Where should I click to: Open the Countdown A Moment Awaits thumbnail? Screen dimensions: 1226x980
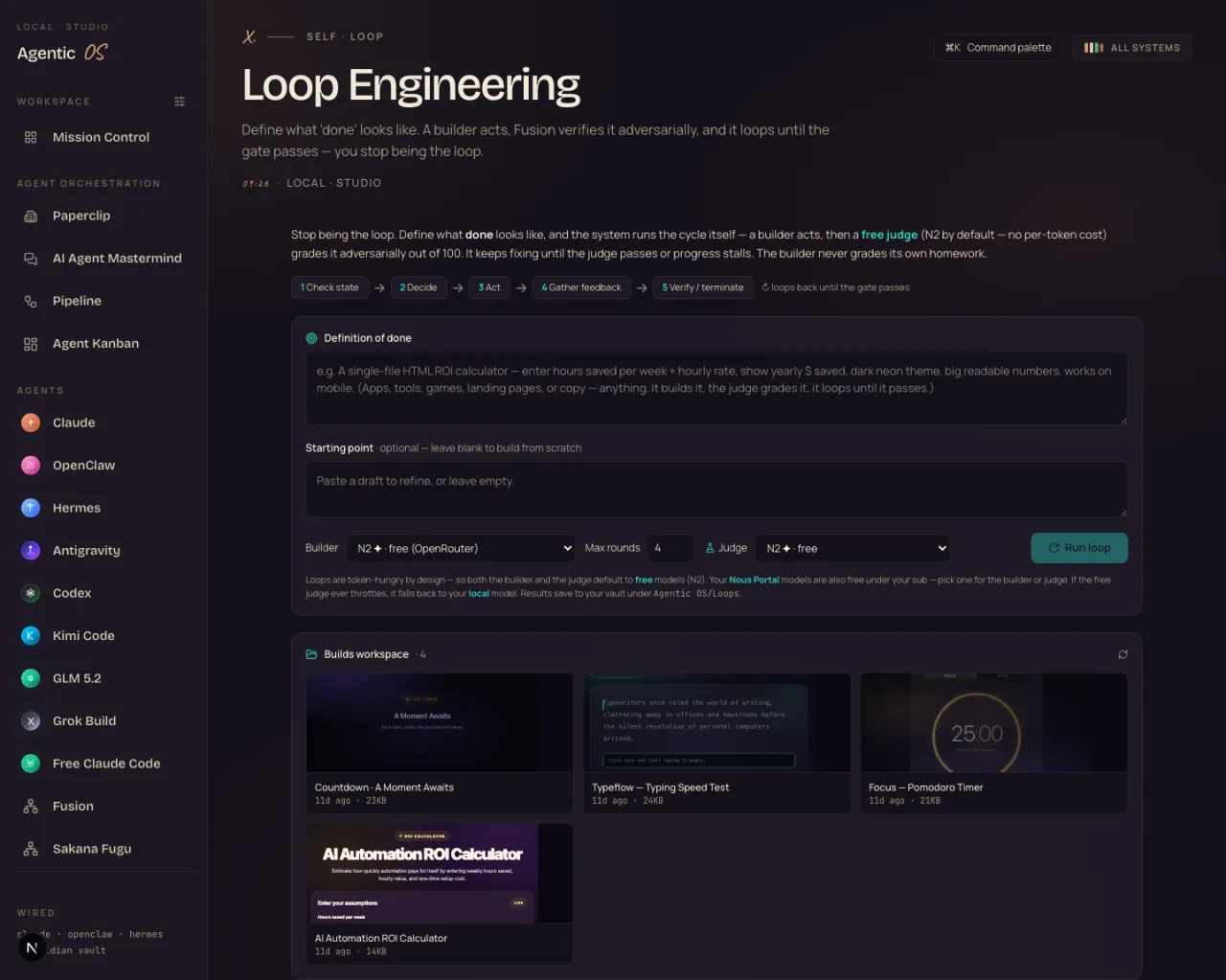coord(440,722)
